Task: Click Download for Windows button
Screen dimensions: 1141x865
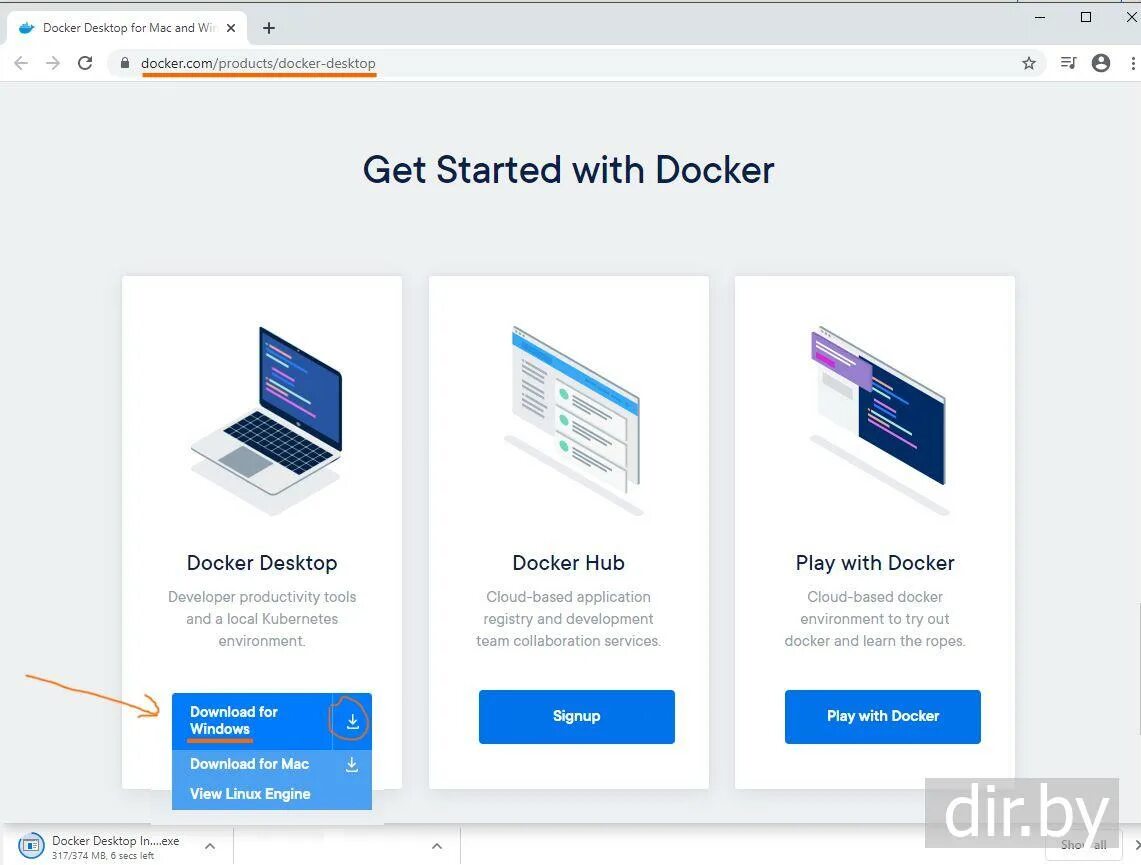Action: click(x=252, y=721)
